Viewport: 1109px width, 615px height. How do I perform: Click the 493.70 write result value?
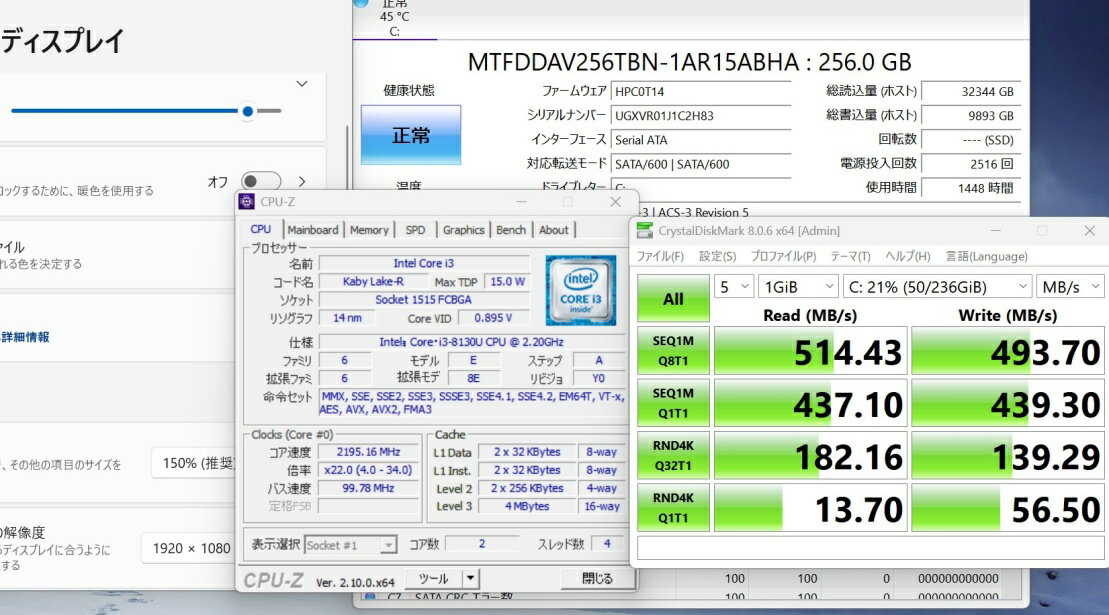point(1007,351)
